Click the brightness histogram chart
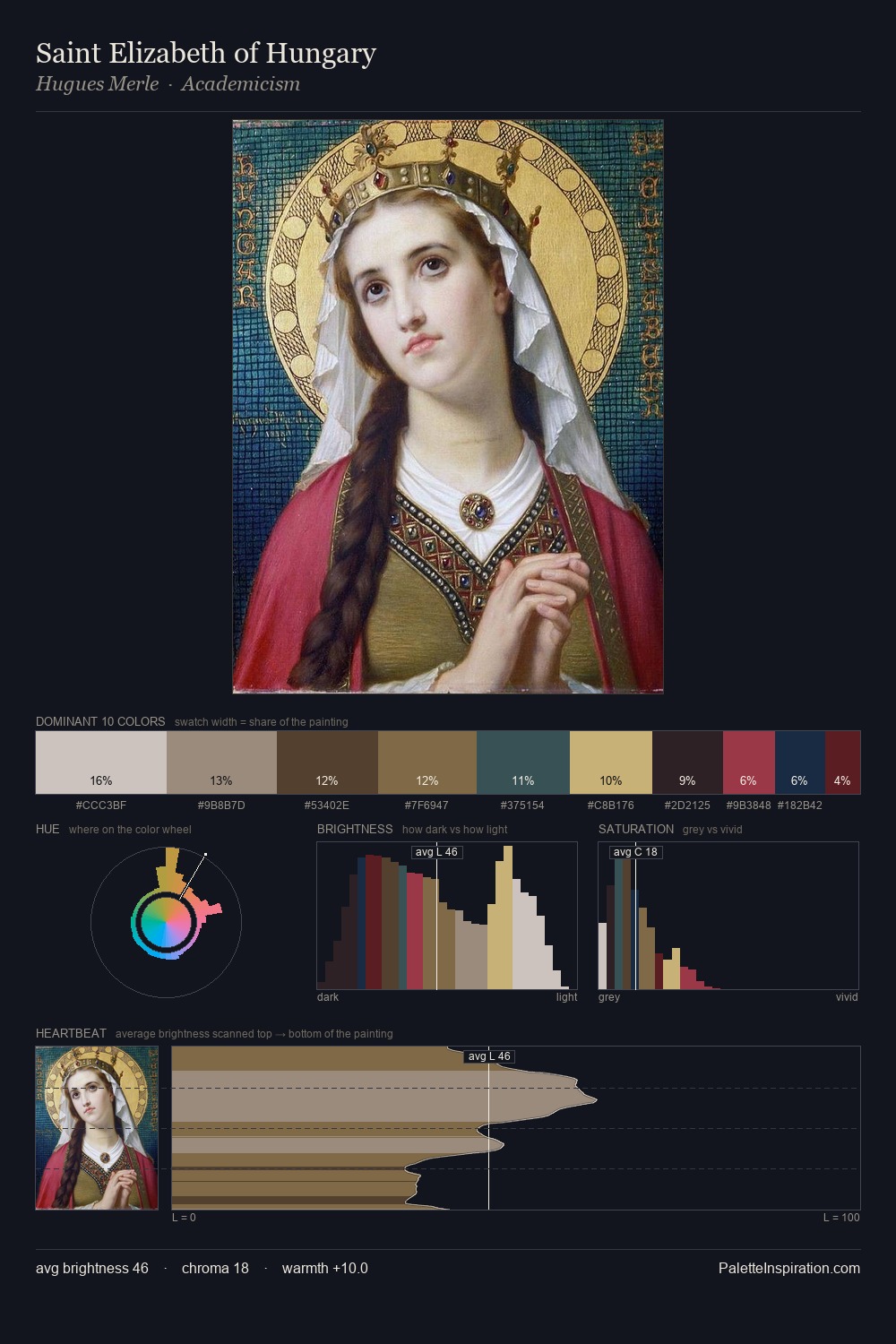Viewport: 896px width, 1344px height. coord(447,916)
